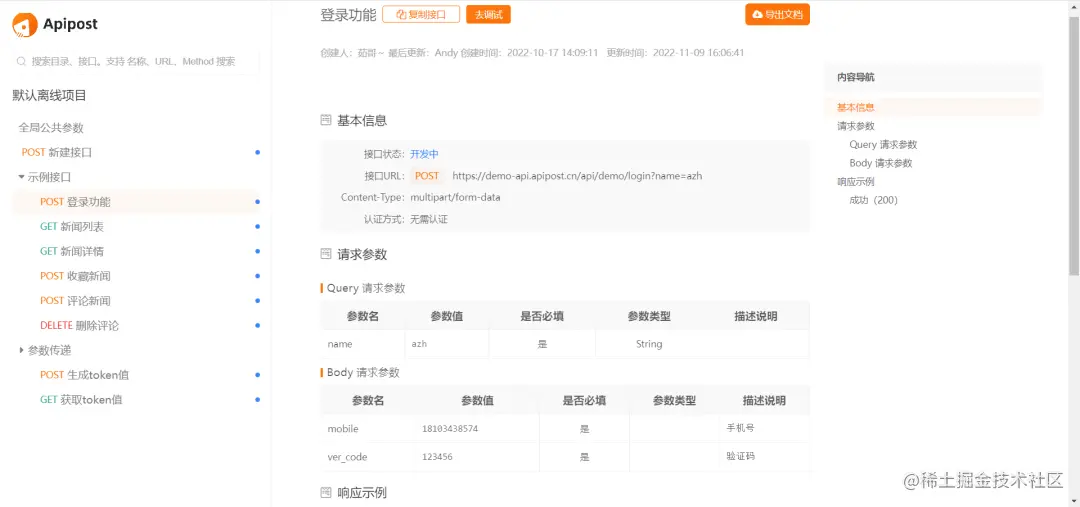Viewport: 1080px width, 507px height.
Task: Click the demo-api.apipost.cn login URL text
Action: (577, 176)
